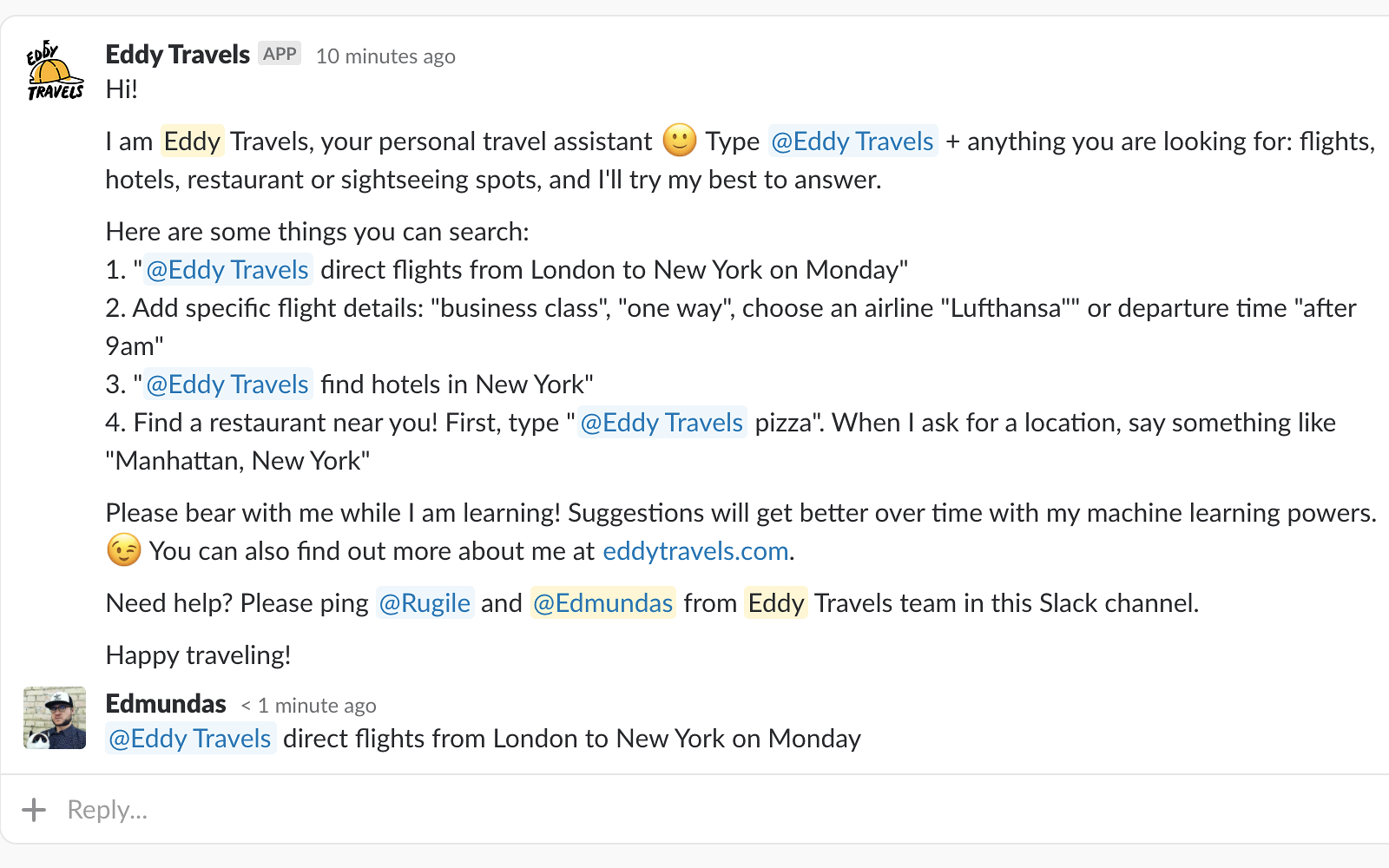Click the Edmundas username above his message

coord(166,703)
